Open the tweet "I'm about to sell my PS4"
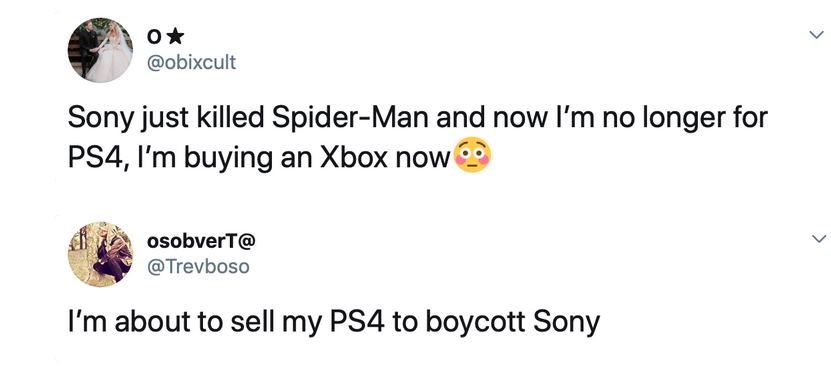 click(x=334, y=322)
